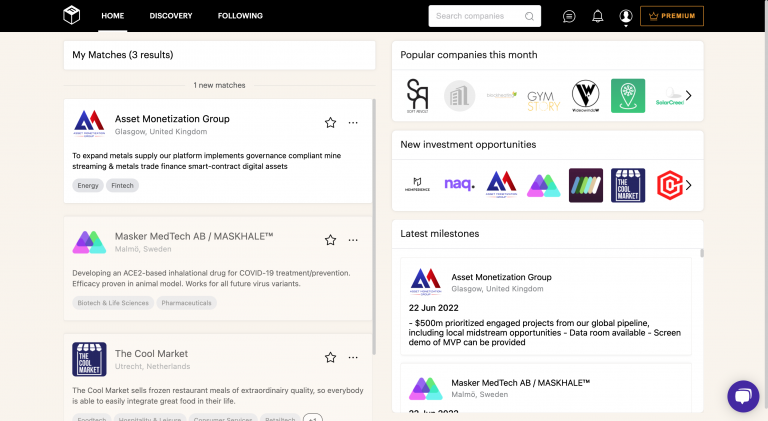Open the VW circular logo company
Image resolution: width=768 pixels, height=421 pixels.
click(x=586, y=95)
